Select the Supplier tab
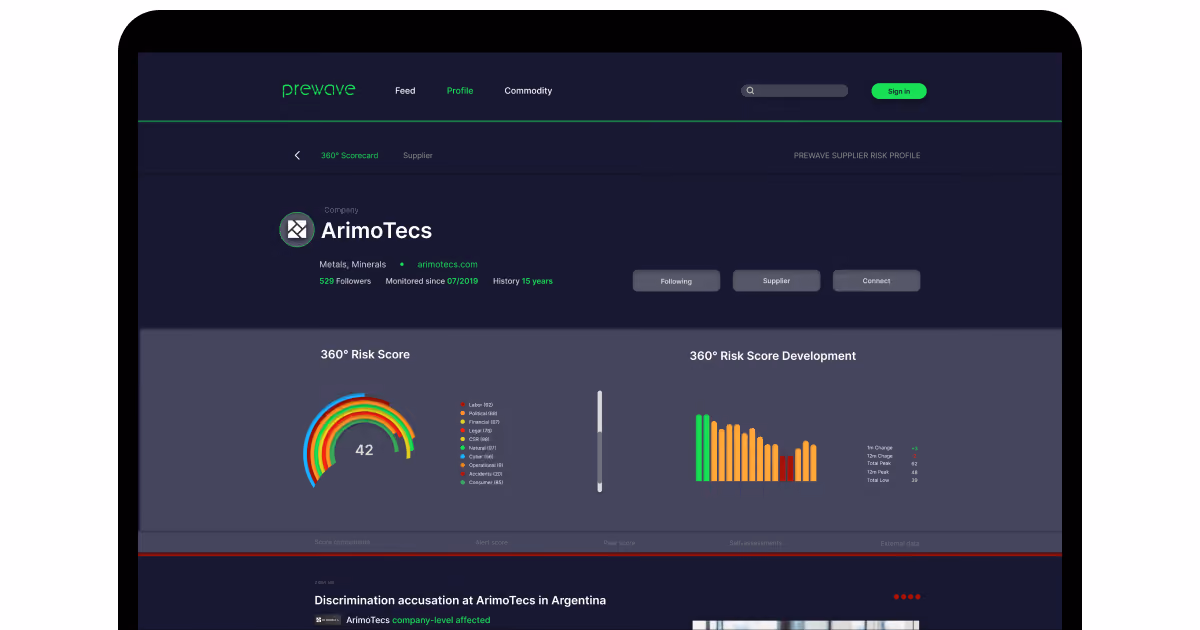The image size is (1200, 630). (418, 156)
